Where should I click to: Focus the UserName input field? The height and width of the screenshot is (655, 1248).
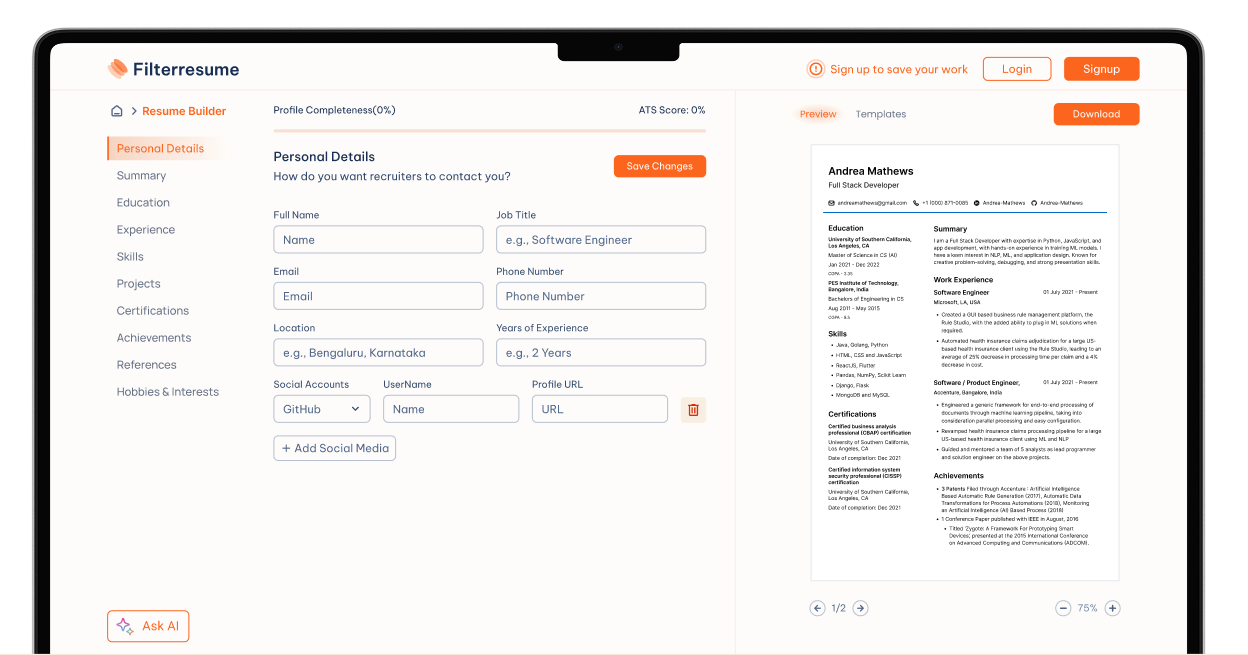451,409
